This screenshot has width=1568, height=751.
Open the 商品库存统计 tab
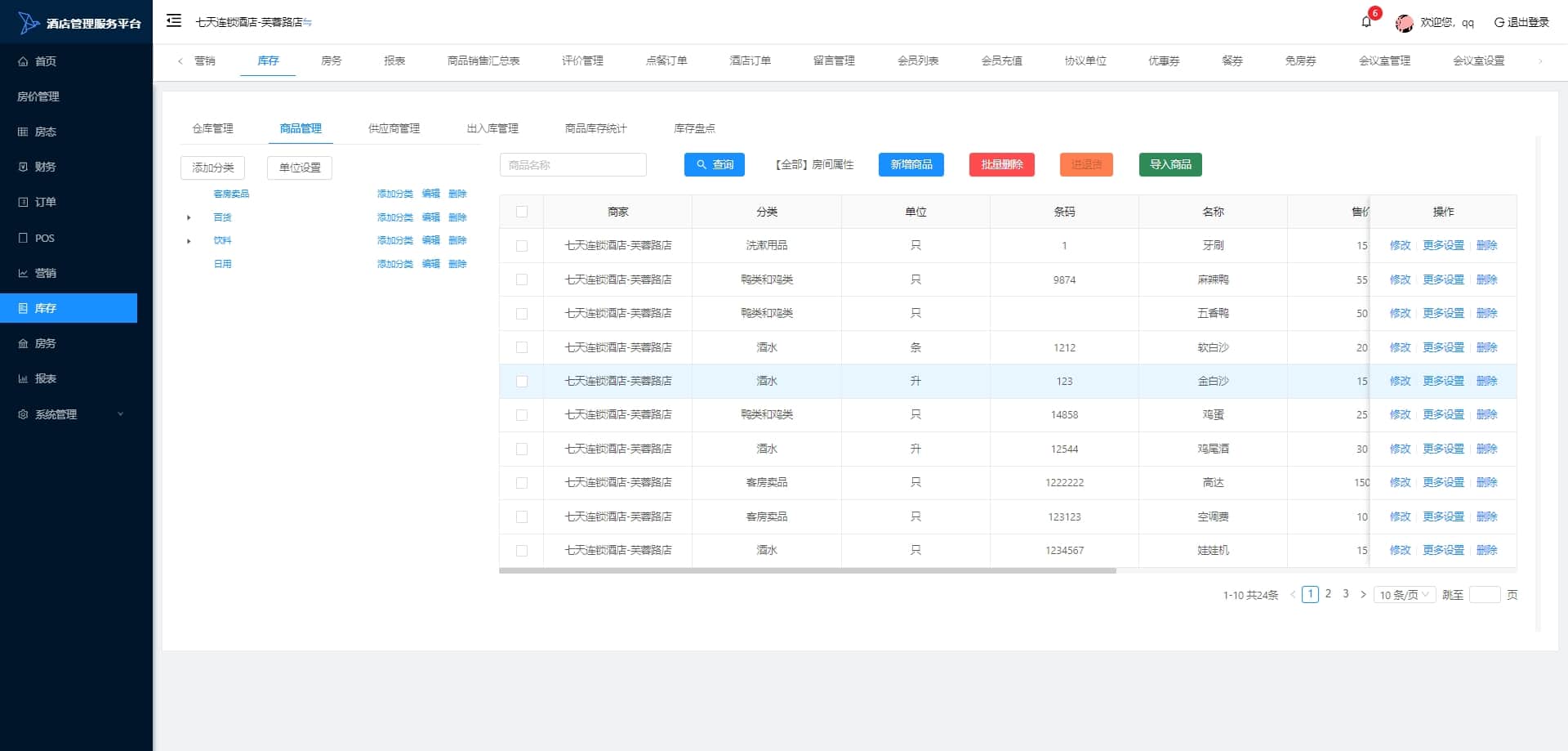[x=595, y=128]
